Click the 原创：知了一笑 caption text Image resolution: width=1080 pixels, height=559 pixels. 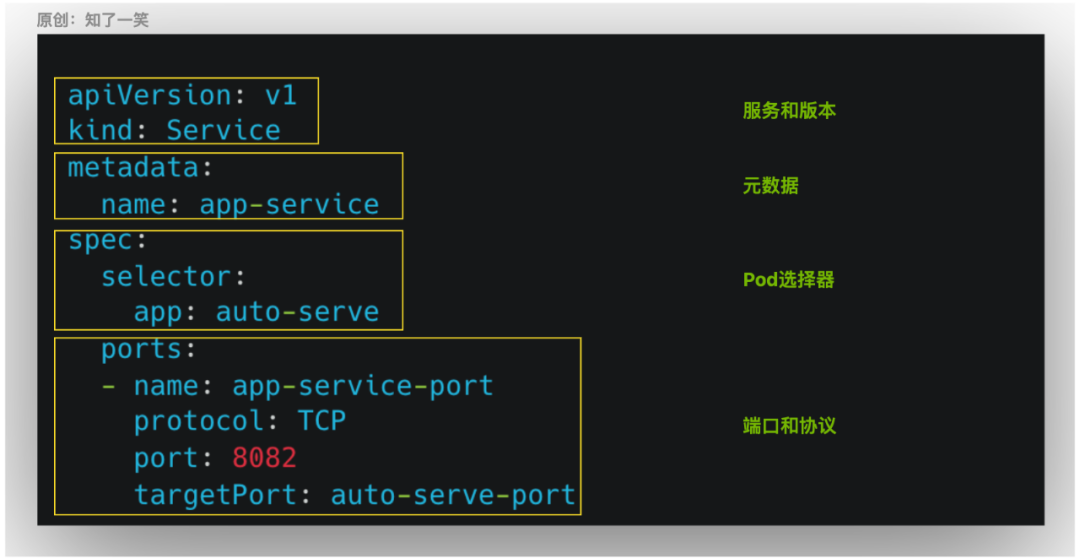coord(93,21)
